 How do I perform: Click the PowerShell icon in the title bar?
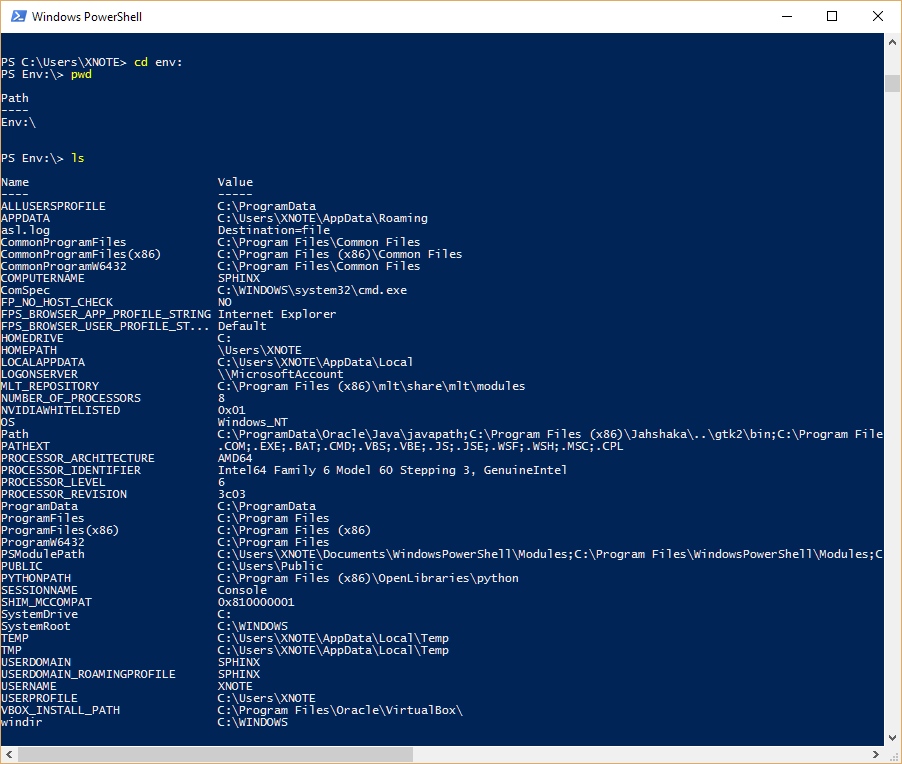click(x=18, y=16)
